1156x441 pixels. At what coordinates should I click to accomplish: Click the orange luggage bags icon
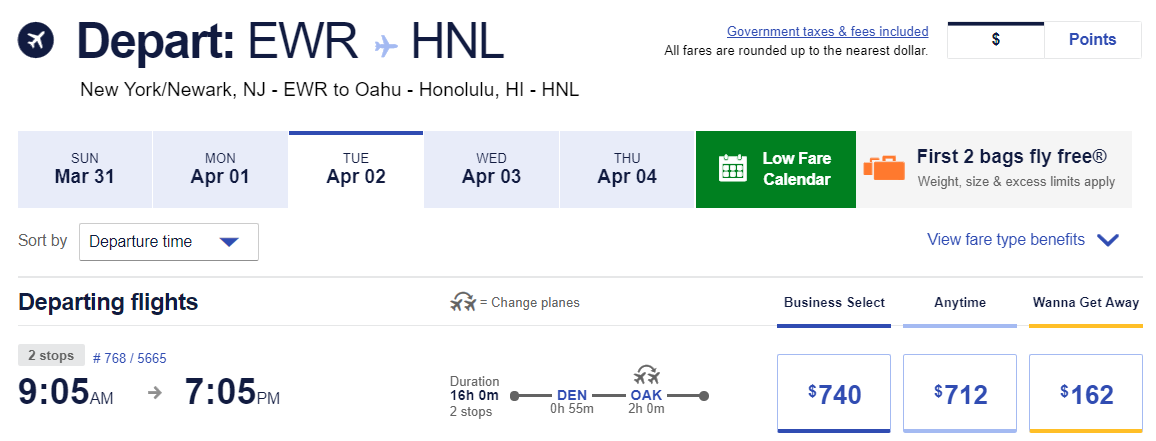[x=884, y=168]
